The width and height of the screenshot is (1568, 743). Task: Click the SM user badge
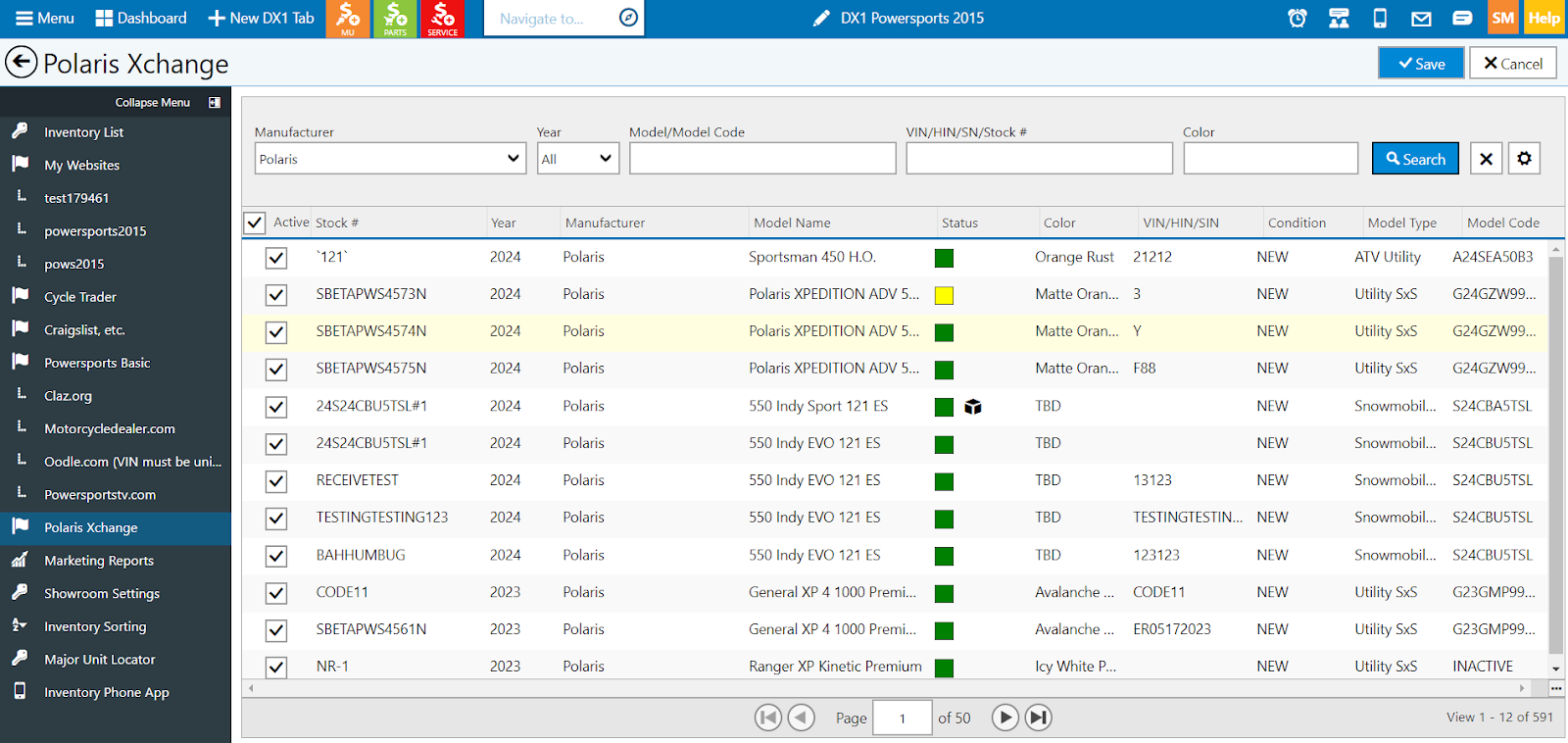pyautogui.click(x=1503, y=18)
